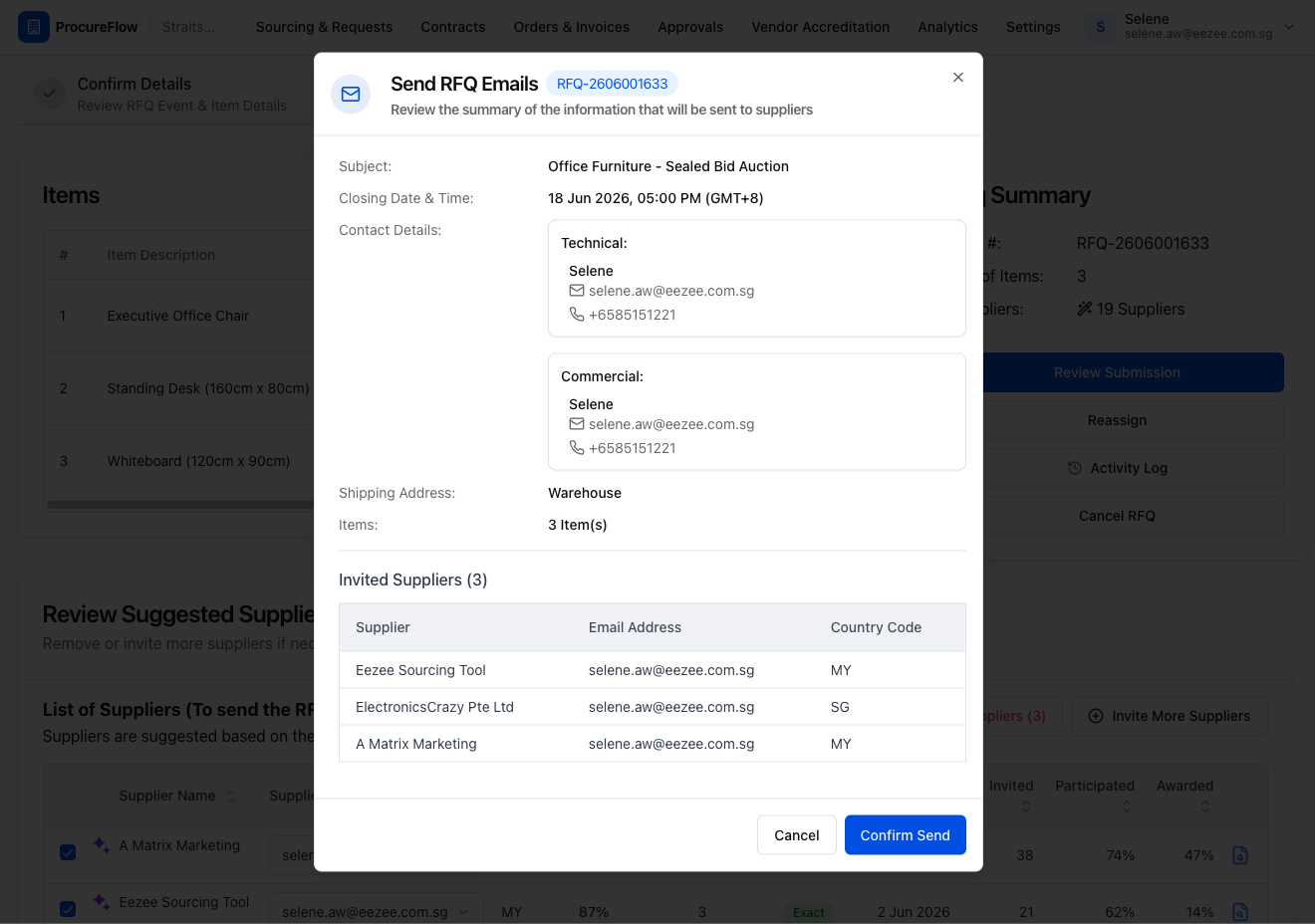Open the Sourcing & Requests menu

(324, 27)
